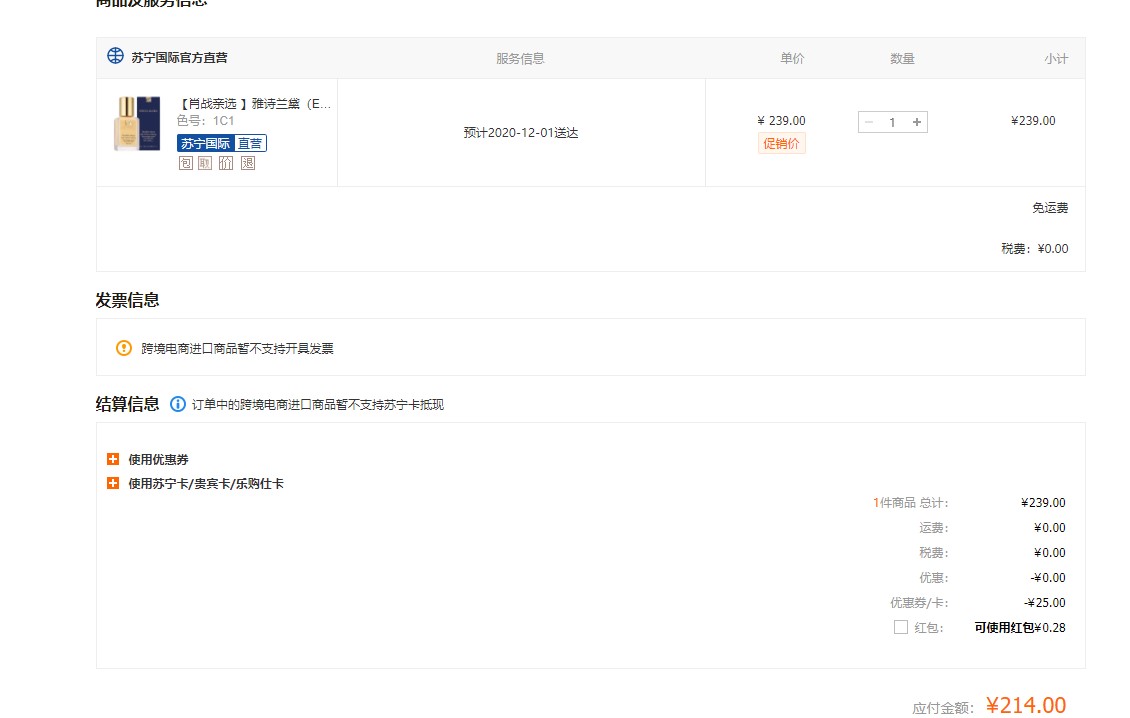This screenshot has width=1130, height=718.
Task: Increase quantity with the plus button
Action: point(917,122)
